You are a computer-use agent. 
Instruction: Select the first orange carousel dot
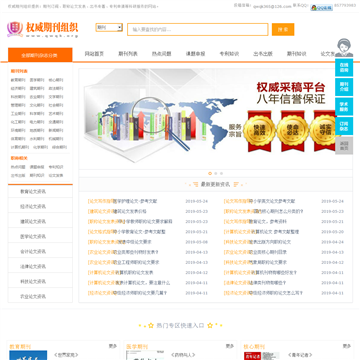(210, 173)
